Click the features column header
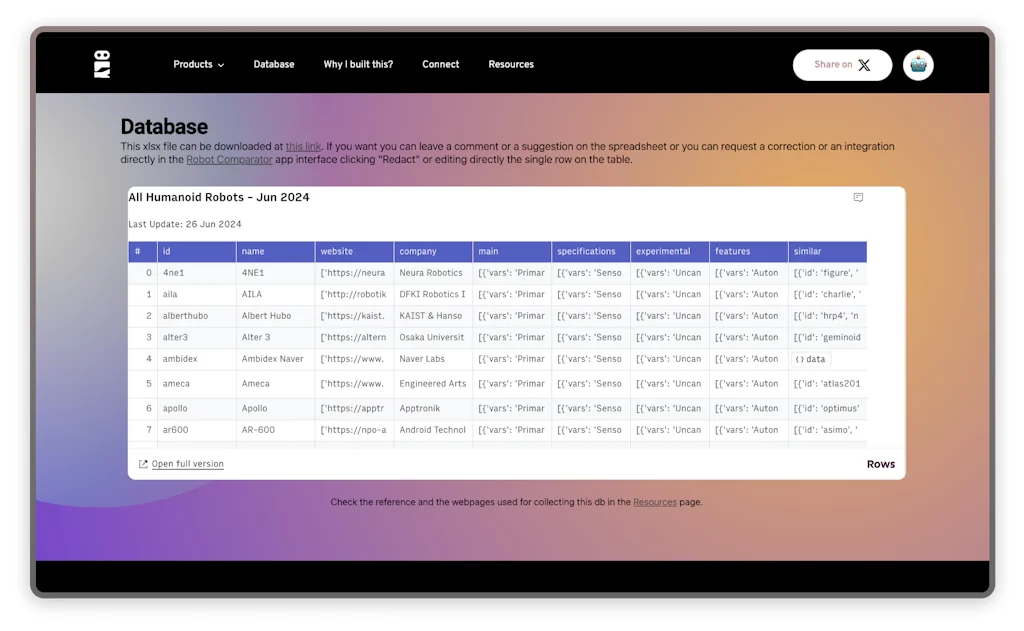Viewport: 1024px width, 631px height. click(x=748, y=251)
